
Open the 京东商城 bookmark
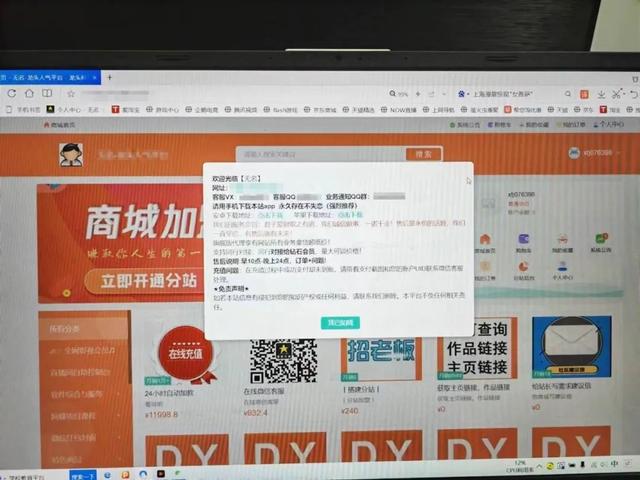(320, 109)
